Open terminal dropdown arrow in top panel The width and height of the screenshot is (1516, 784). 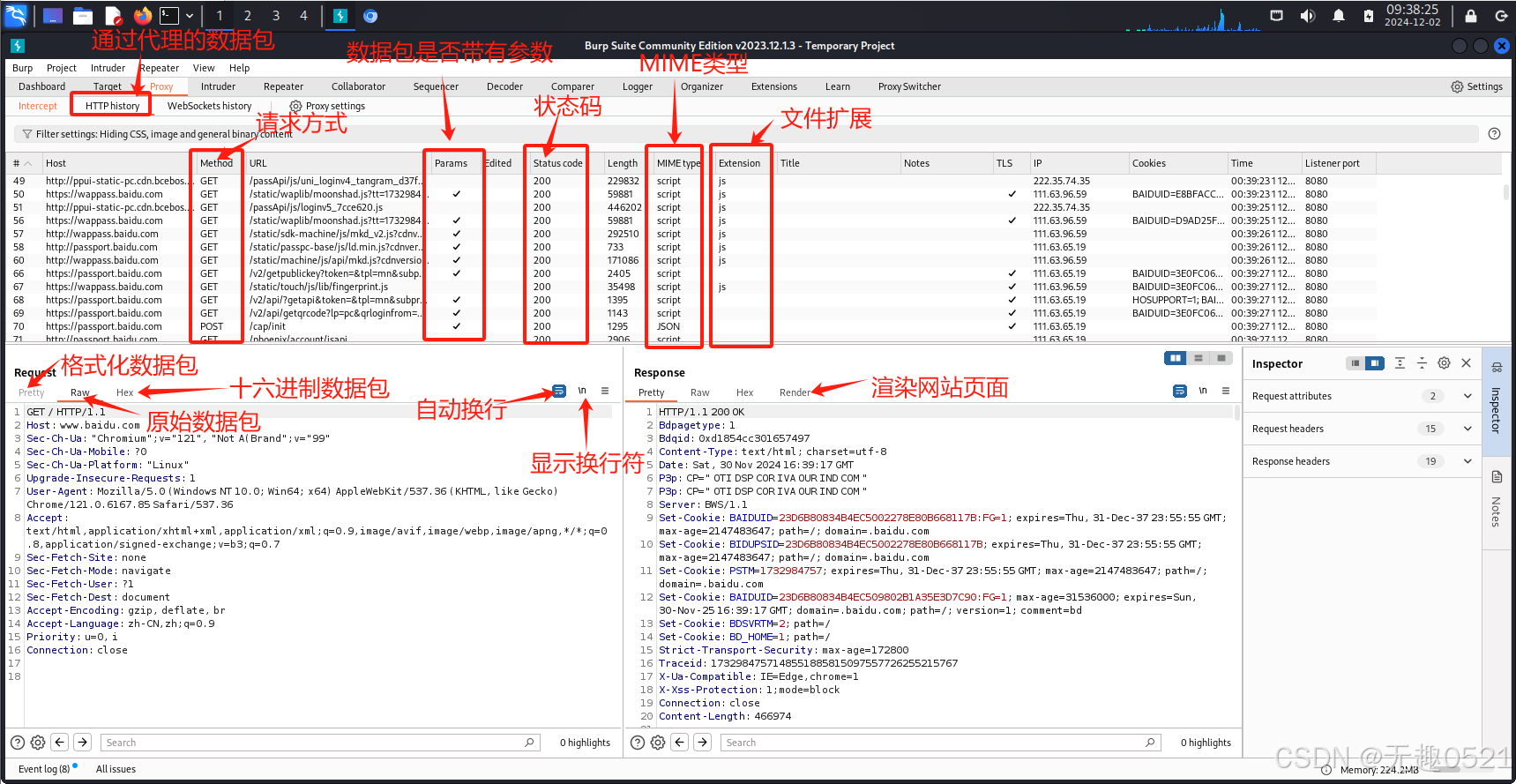tap(190, 16)
